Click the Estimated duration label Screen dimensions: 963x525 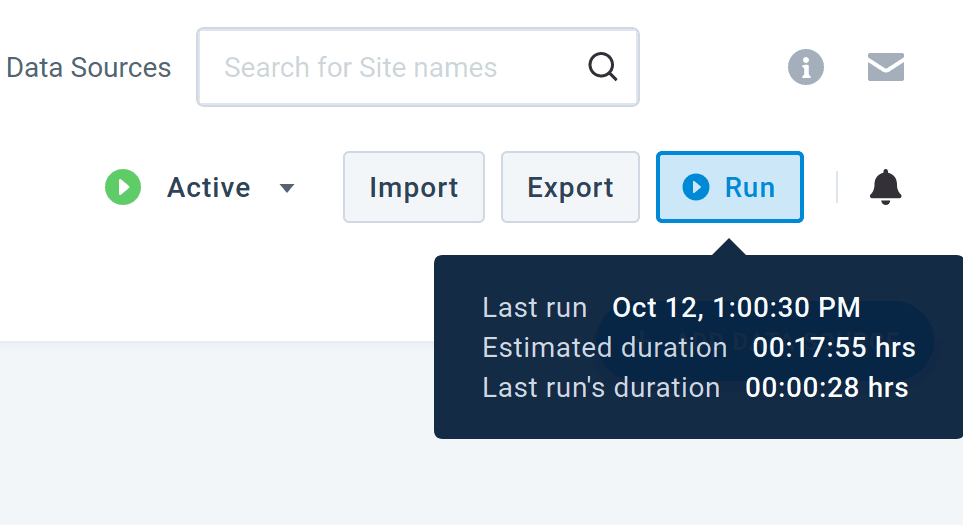[x=604, y=347]
